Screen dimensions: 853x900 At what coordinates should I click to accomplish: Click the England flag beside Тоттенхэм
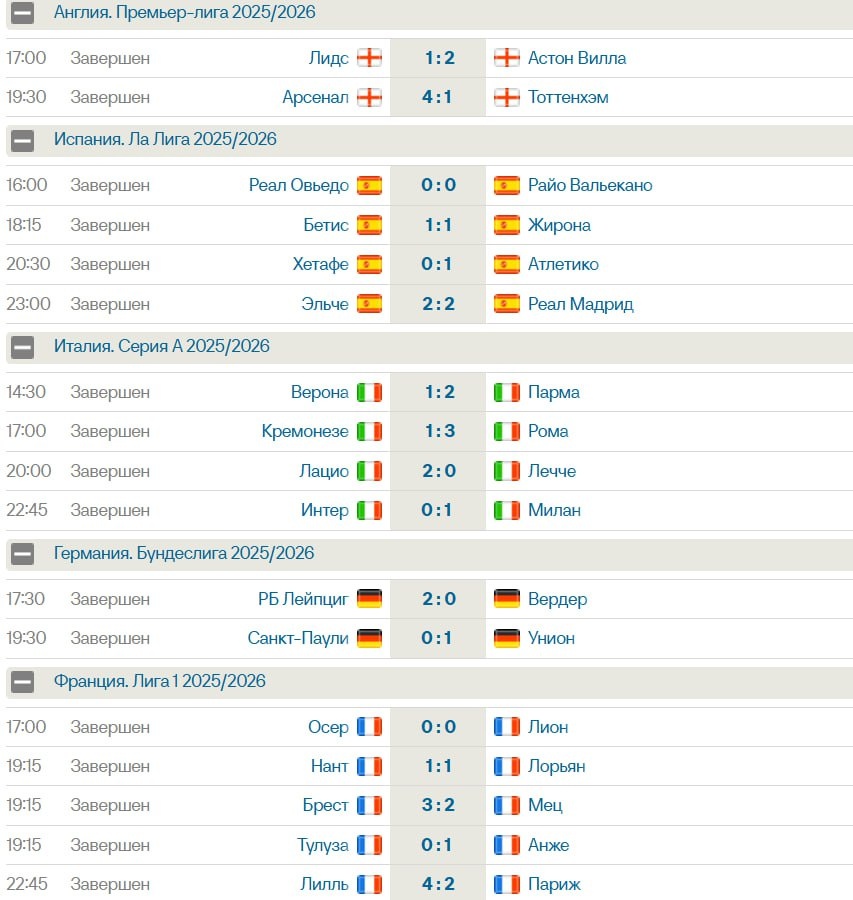(x=507, y=97)
